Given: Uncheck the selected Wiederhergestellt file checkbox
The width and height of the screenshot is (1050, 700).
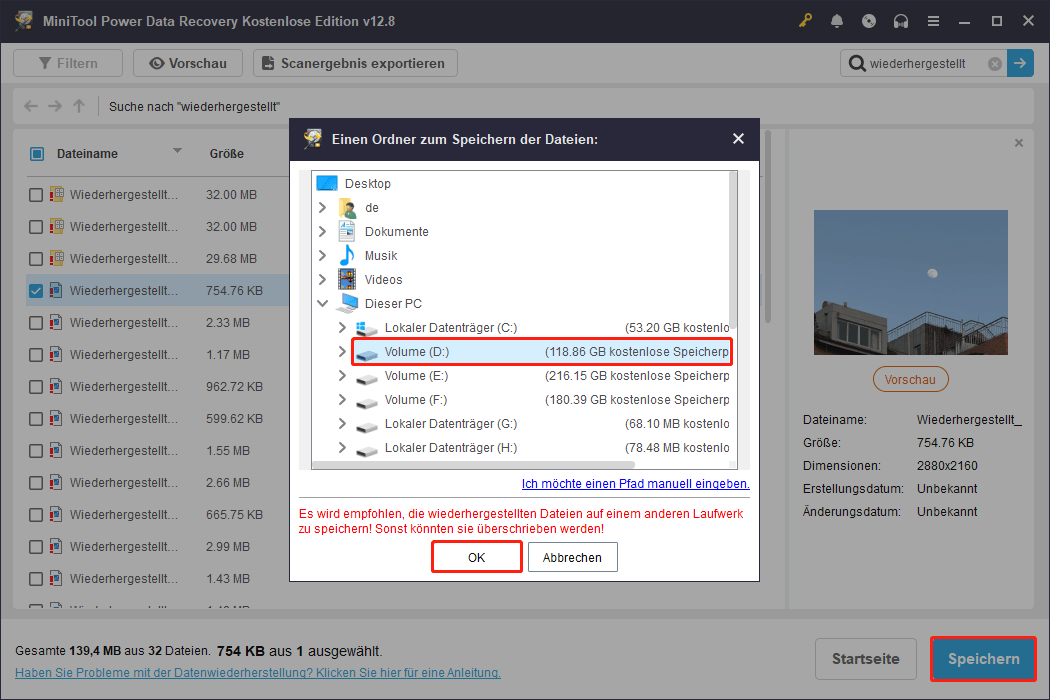Looking at the screenshot, I should coord(34,290).
